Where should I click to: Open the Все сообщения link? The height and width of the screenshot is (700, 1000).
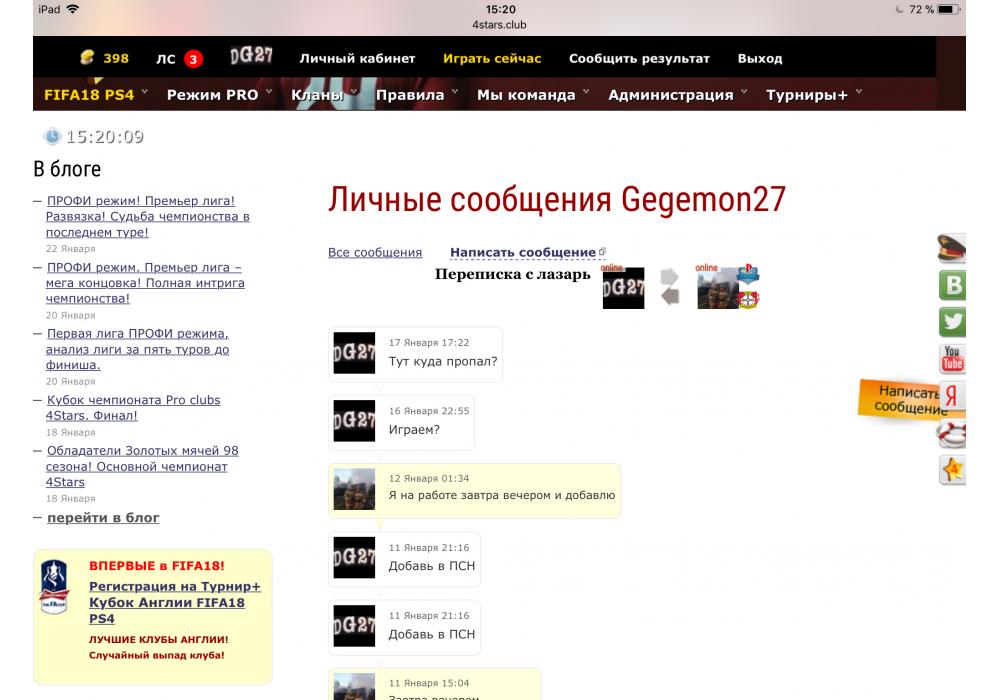375,252
